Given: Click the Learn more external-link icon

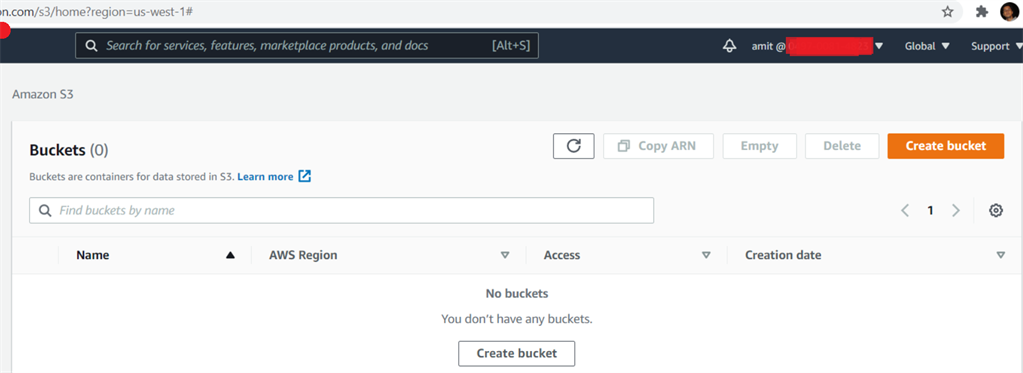Looking at the screenshot, I should (305, 176).
